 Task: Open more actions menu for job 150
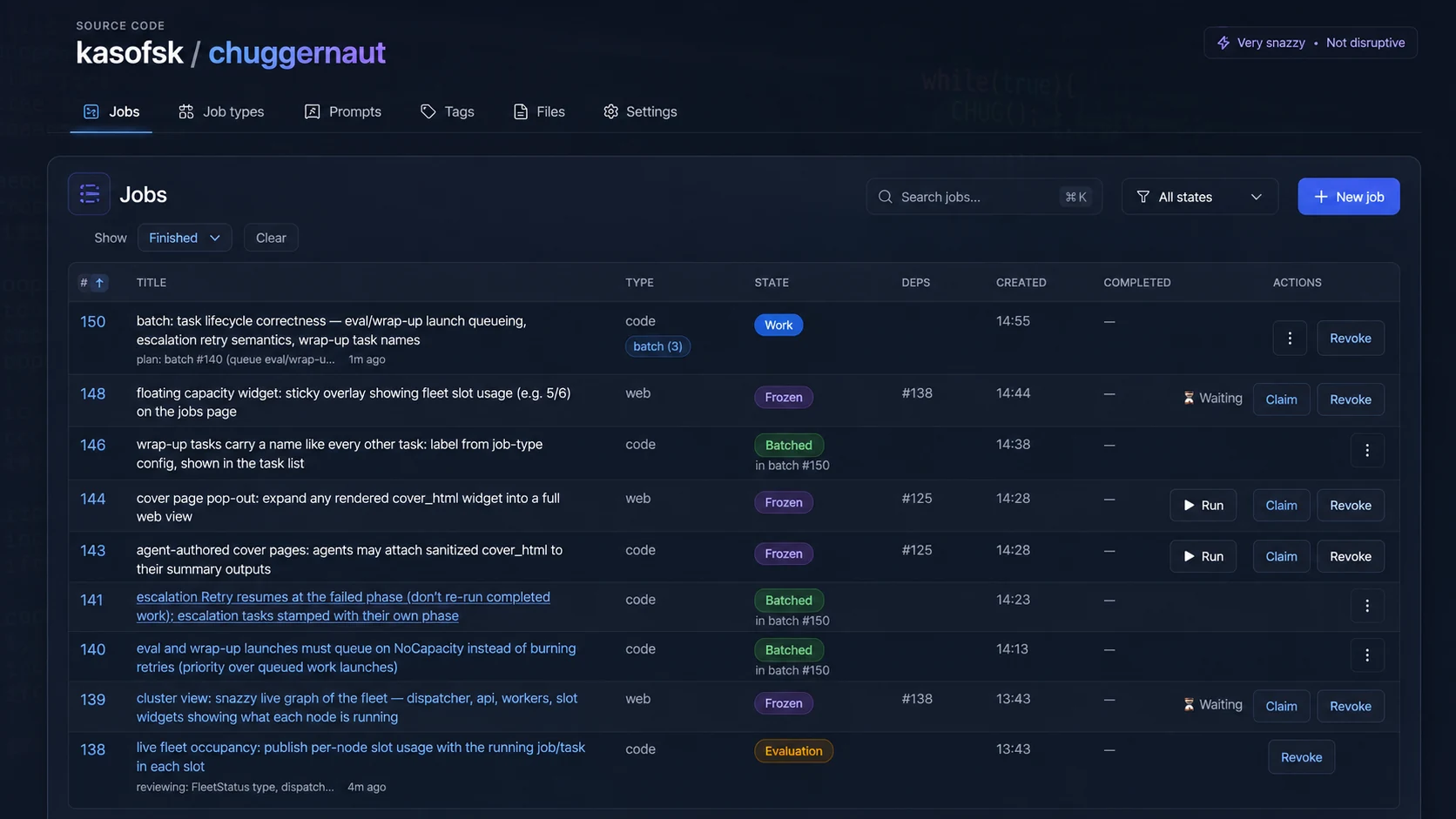click(1290, 339)
